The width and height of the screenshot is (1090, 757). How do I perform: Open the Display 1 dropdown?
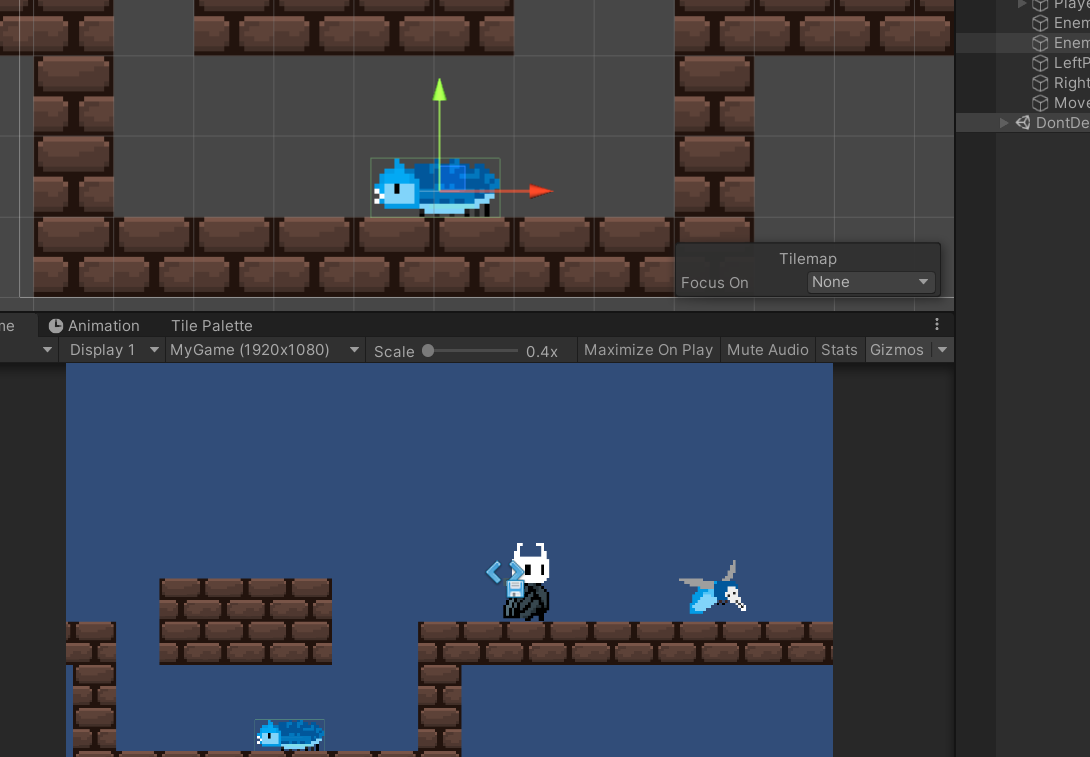(111, 350)
